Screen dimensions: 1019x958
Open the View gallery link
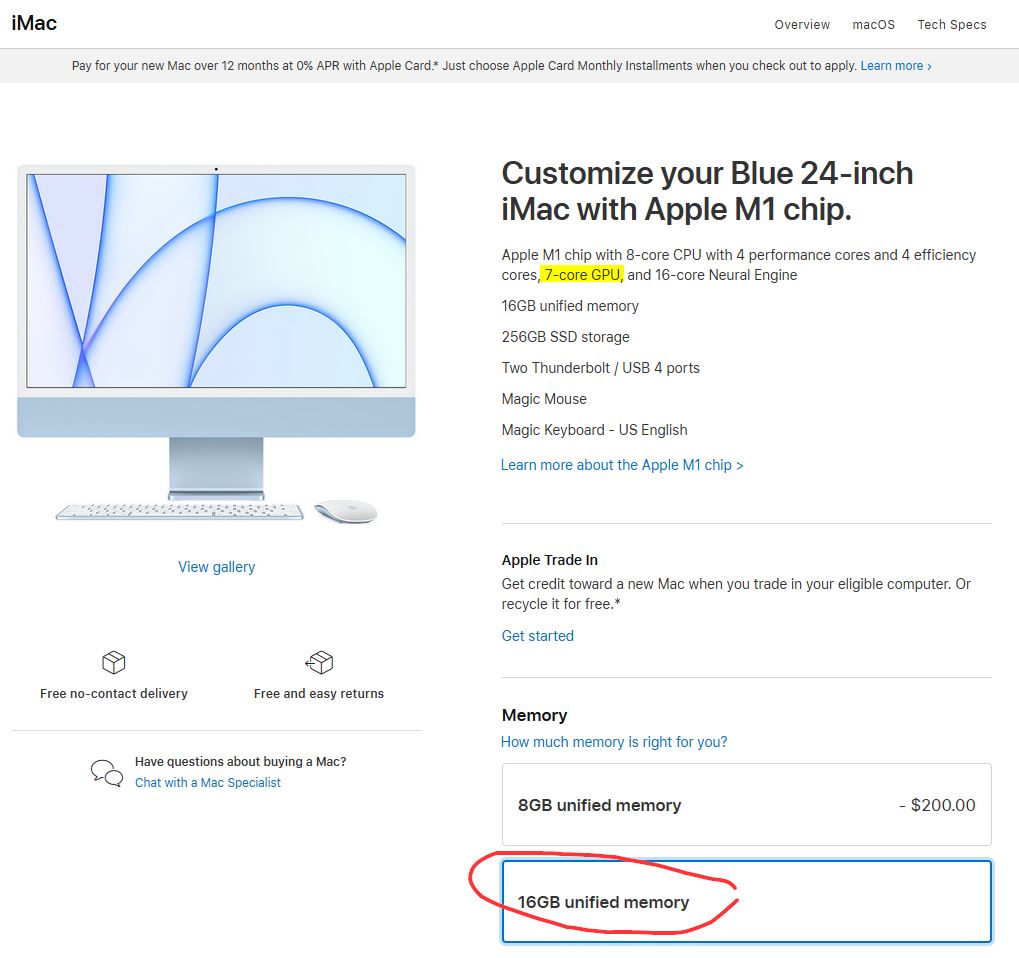pos(216,567)
